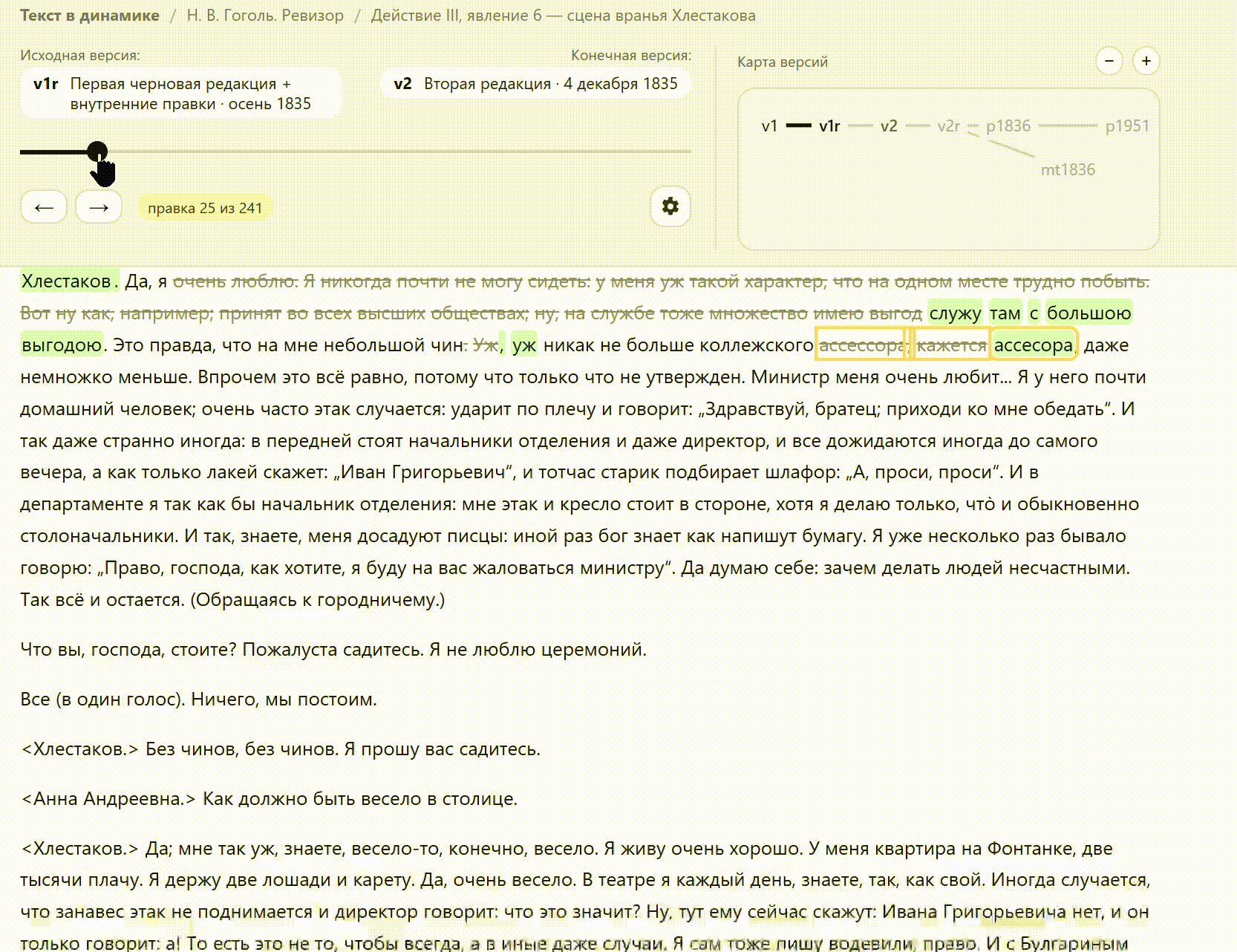Click the inserted word «большою»

1089,313
